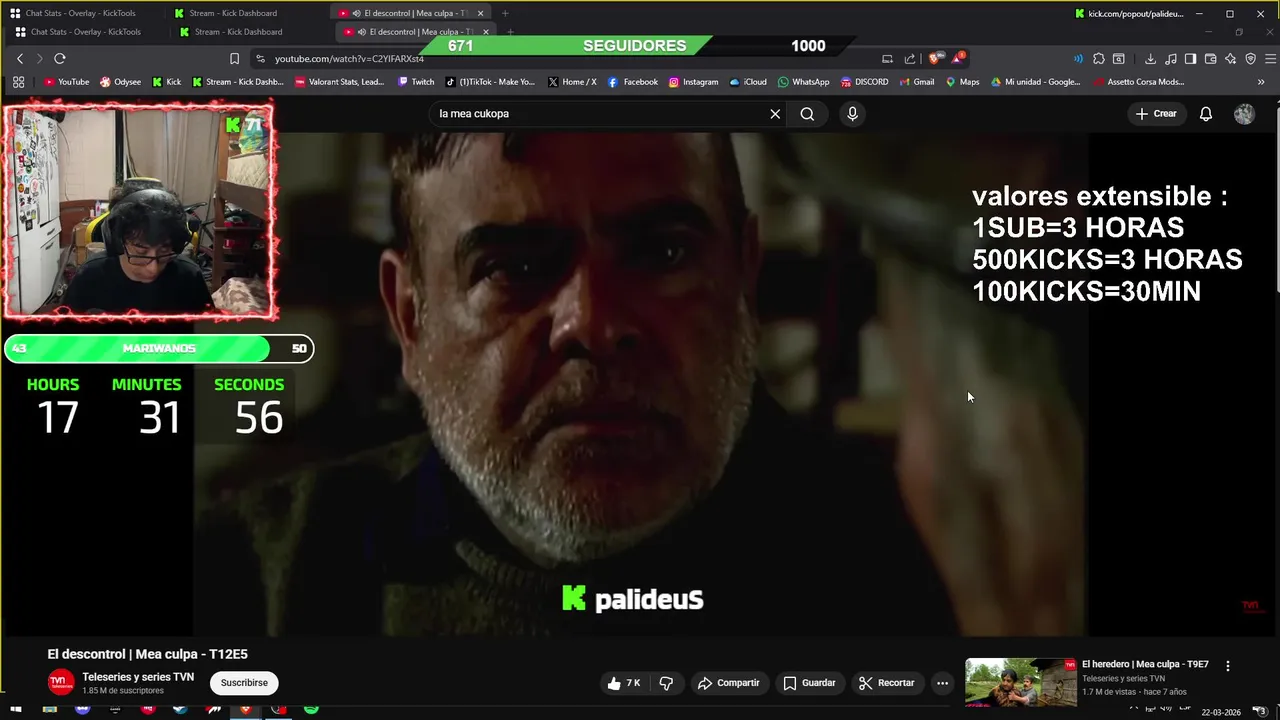Viewport: 1280px width, 720px height.
Task: Share this page from address bar
Action: click(x=910, y=59)
